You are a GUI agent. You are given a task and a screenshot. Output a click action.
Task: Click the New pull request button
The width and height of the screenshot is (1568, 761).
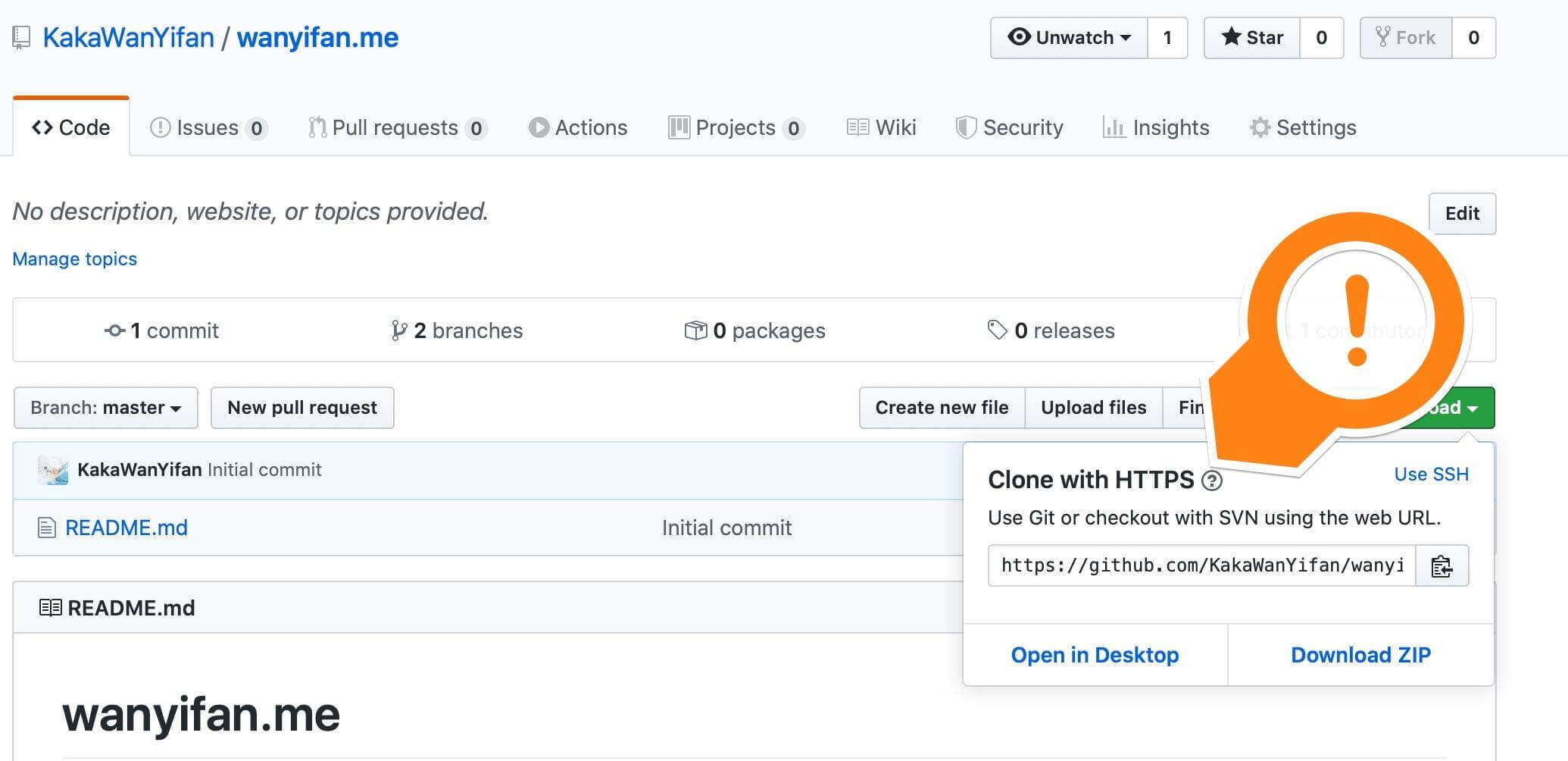(302, 408)
